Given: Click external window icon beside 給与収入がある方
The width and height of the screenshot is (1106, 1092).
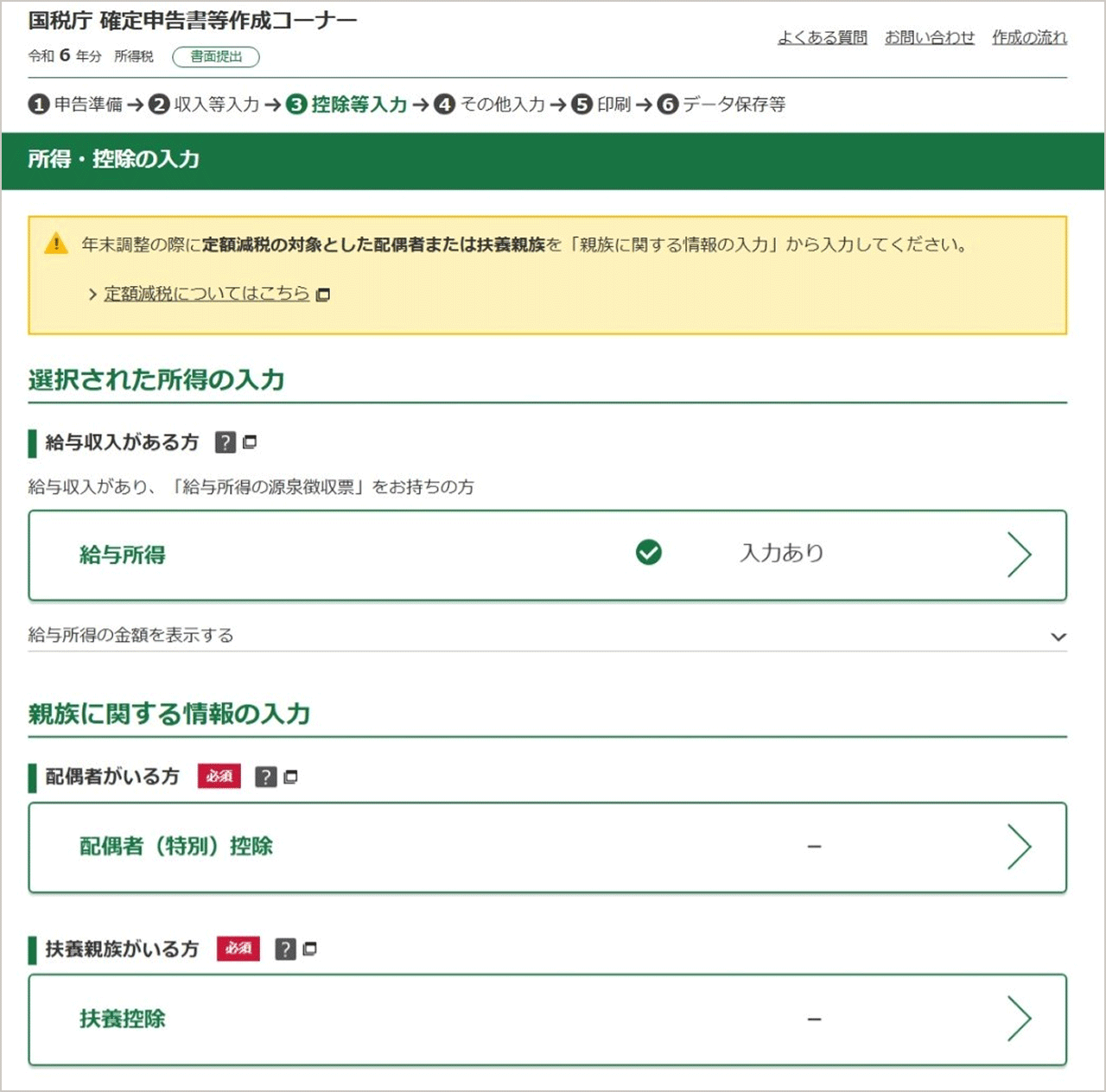Looking at the screenshot, I should [x=251, y=442].
